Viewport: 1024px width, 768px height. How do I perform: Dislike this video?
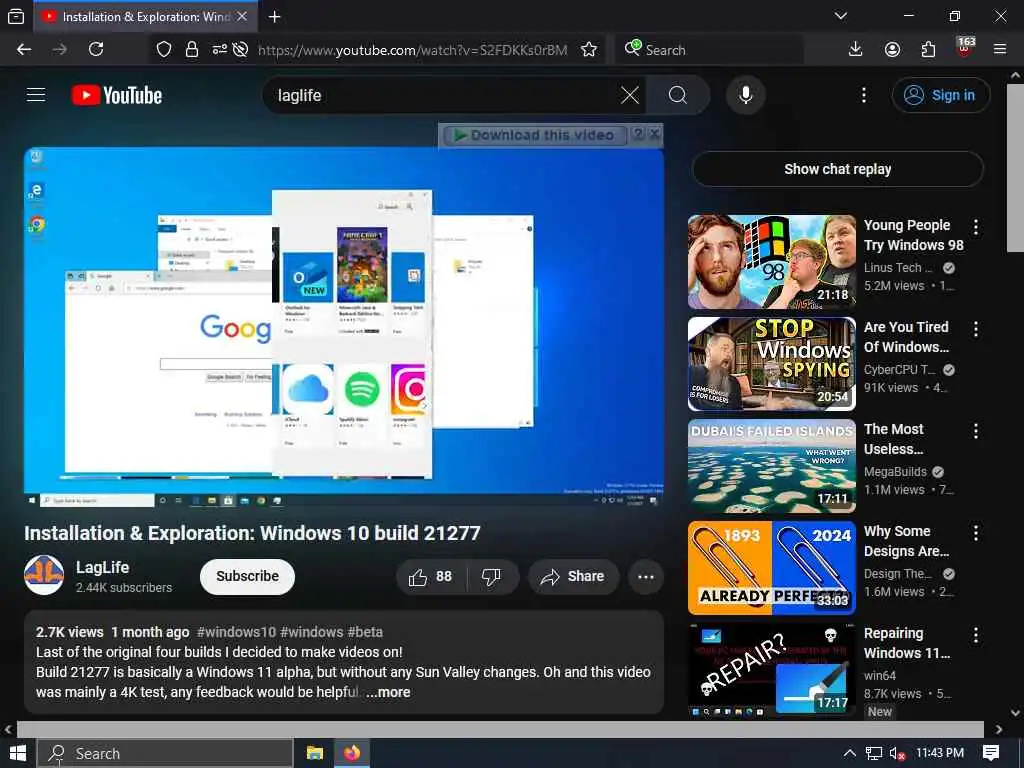coord(491,577)
